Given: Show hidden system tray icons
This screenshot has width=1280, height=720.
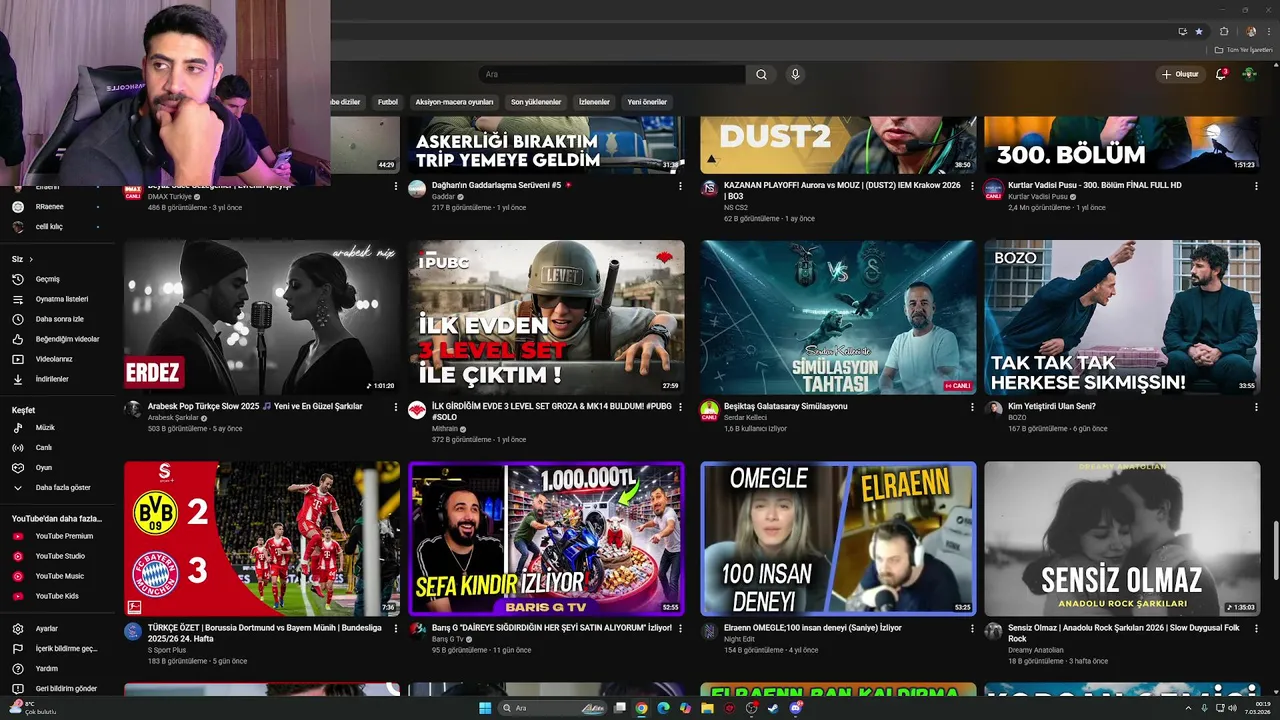Looking at the screenshot, I should coord(1189,708).
